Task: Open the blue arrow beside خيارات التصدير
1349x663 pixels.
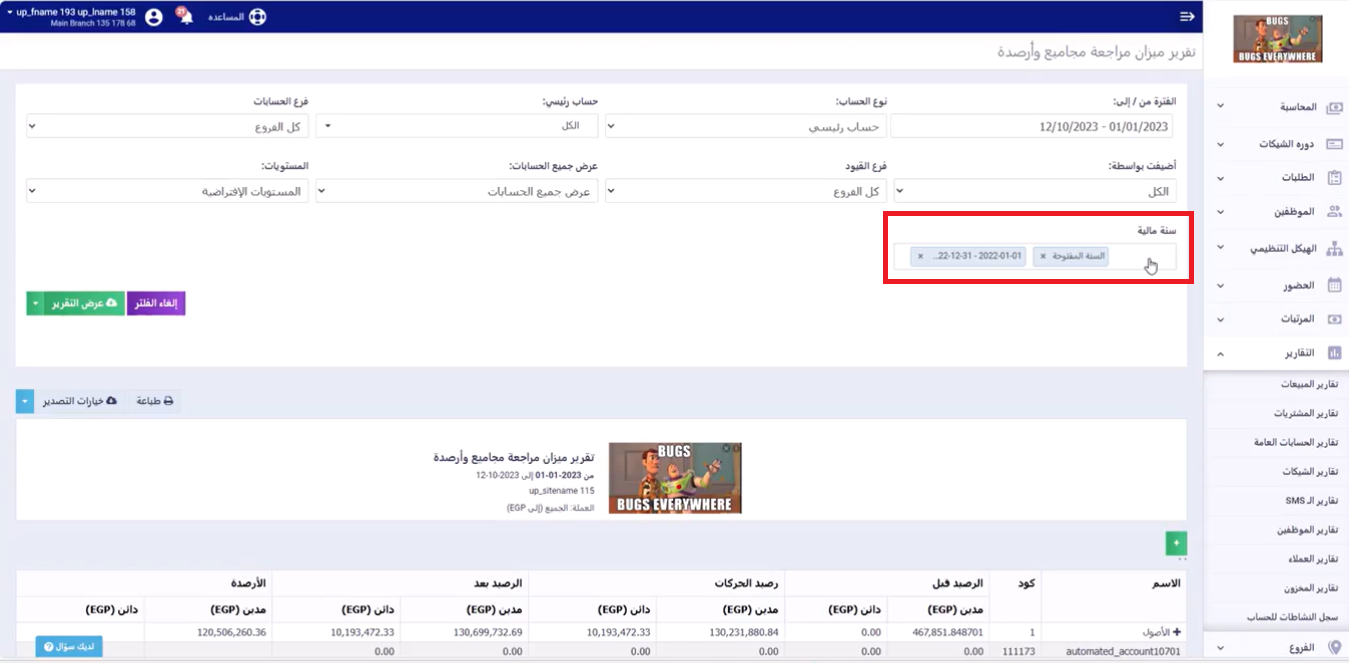Action: (25, 401)
